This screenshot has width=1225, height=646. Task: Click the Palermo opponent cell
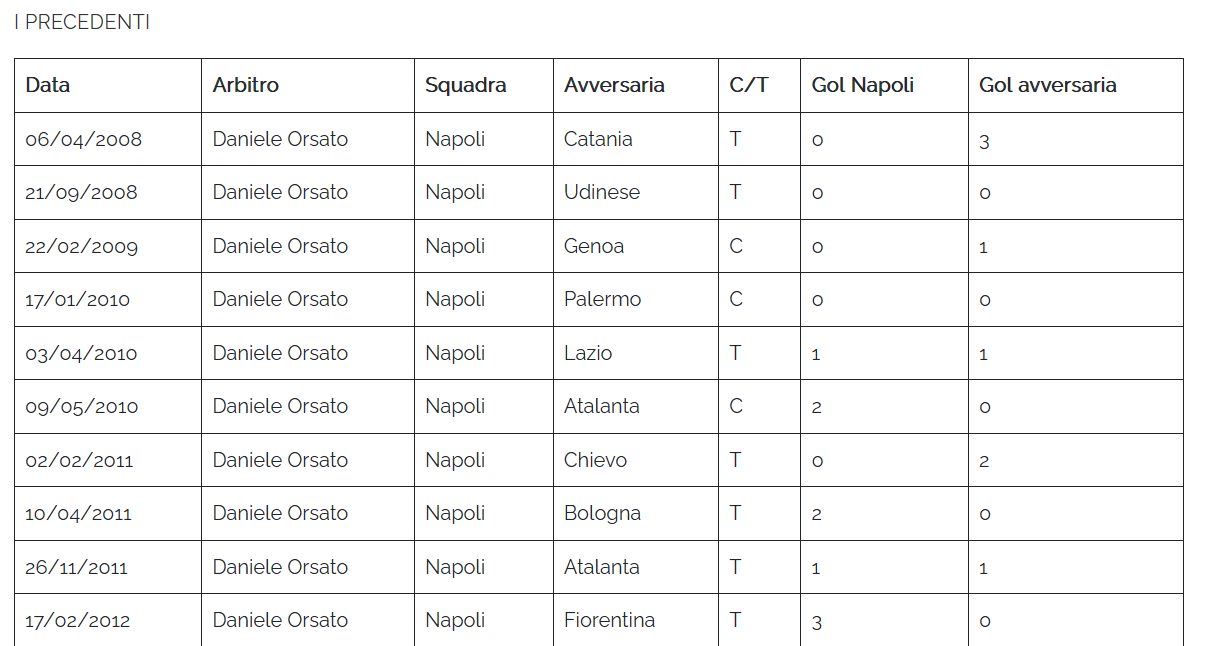tap(603, 299)
